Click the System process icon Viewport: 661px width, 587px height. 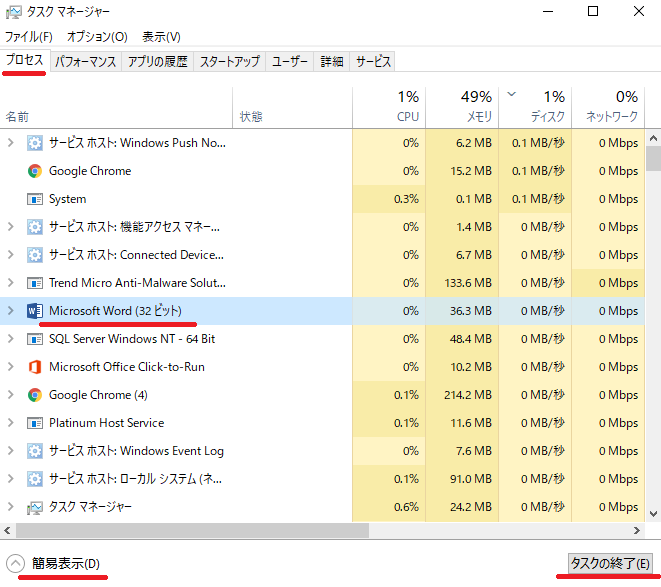tap(35, 199)
